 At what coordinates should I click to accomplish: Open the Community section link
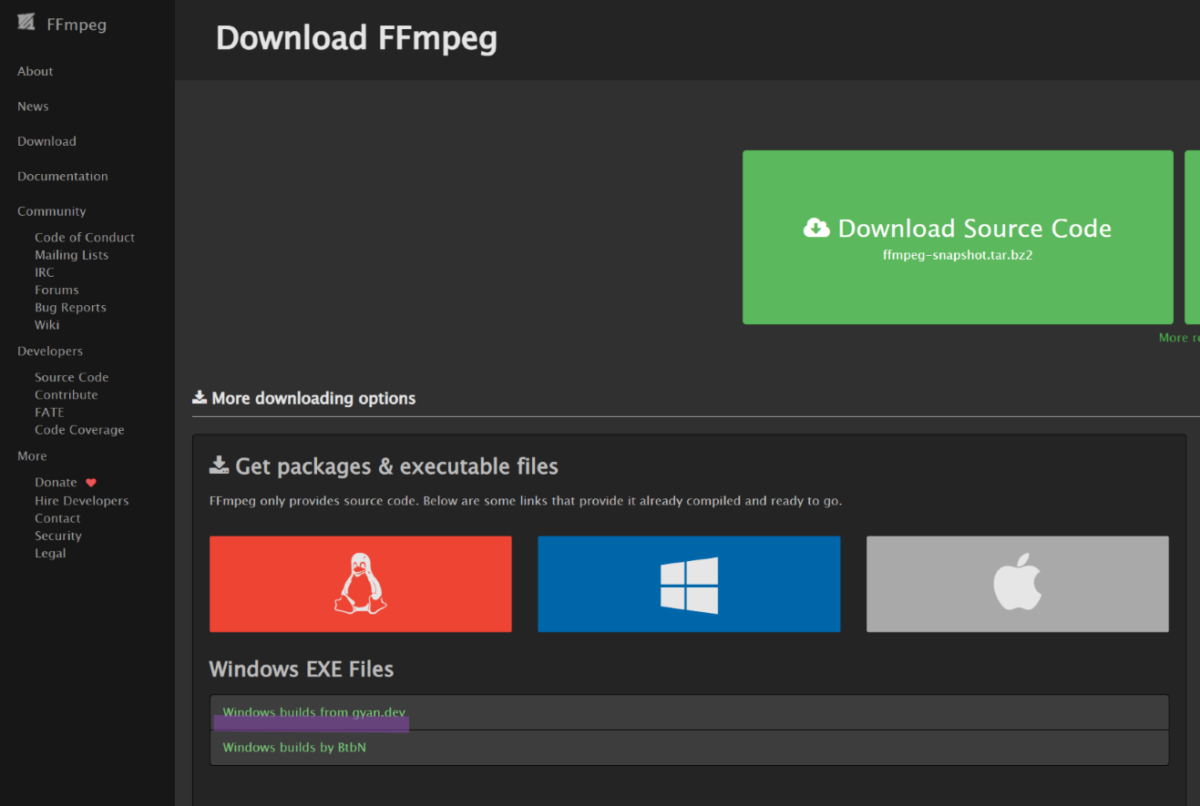pyautogui.click(x=52, y=211)
